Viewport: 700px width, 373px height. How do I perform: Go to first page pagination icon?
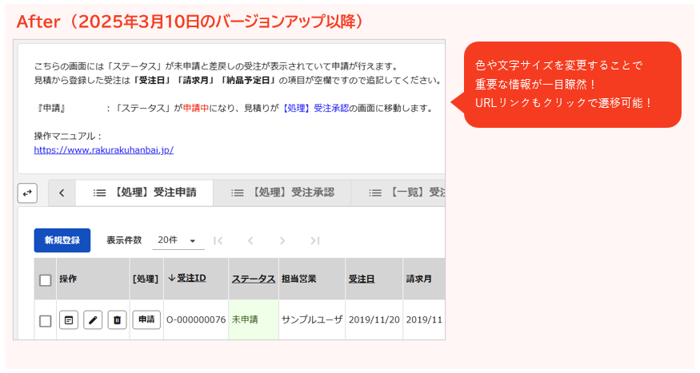coord(218,240)
